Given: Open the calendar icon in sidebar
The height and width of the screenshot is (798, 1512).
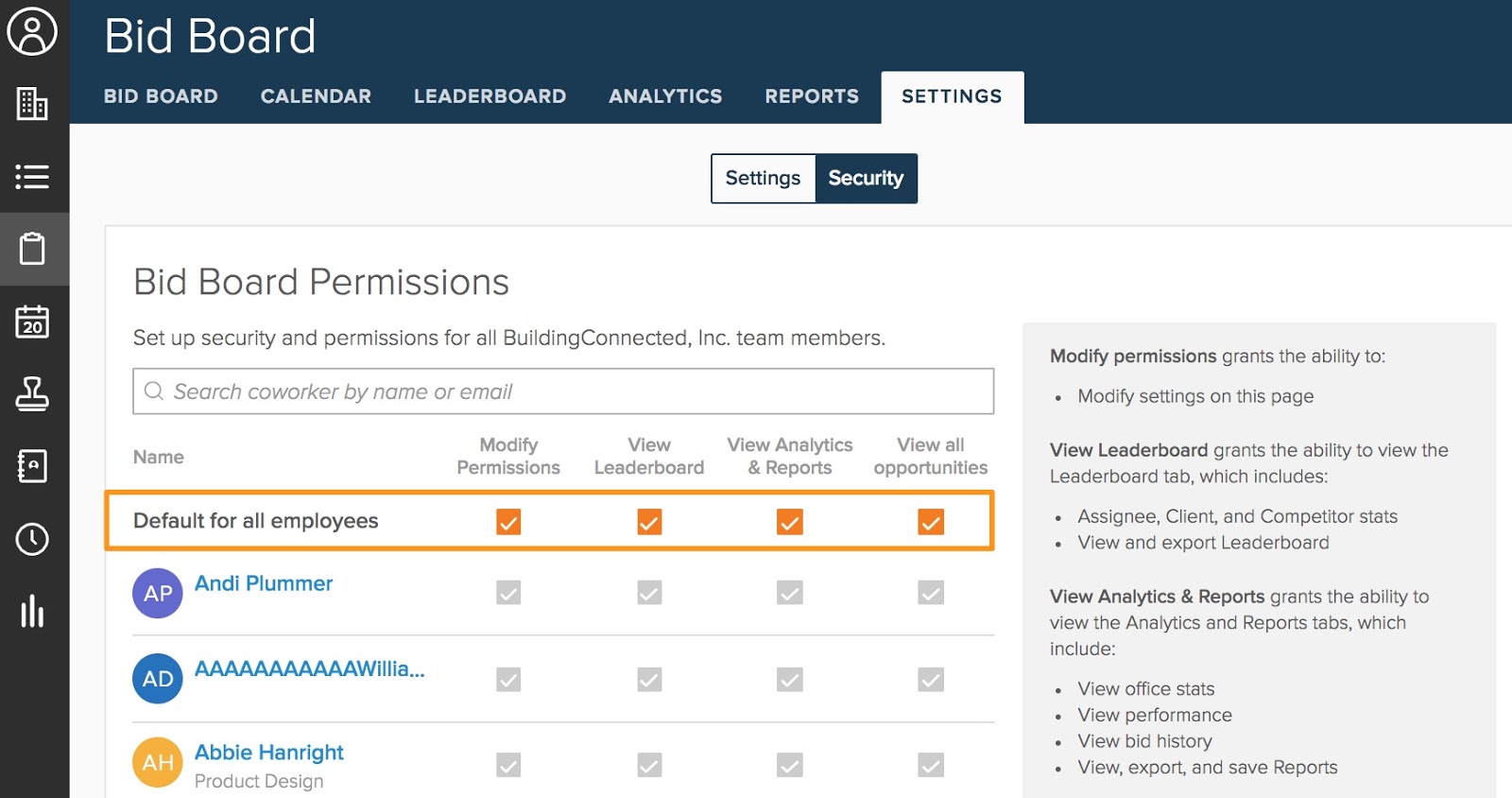Looking at the screenshot, I should tap(33, 321).
